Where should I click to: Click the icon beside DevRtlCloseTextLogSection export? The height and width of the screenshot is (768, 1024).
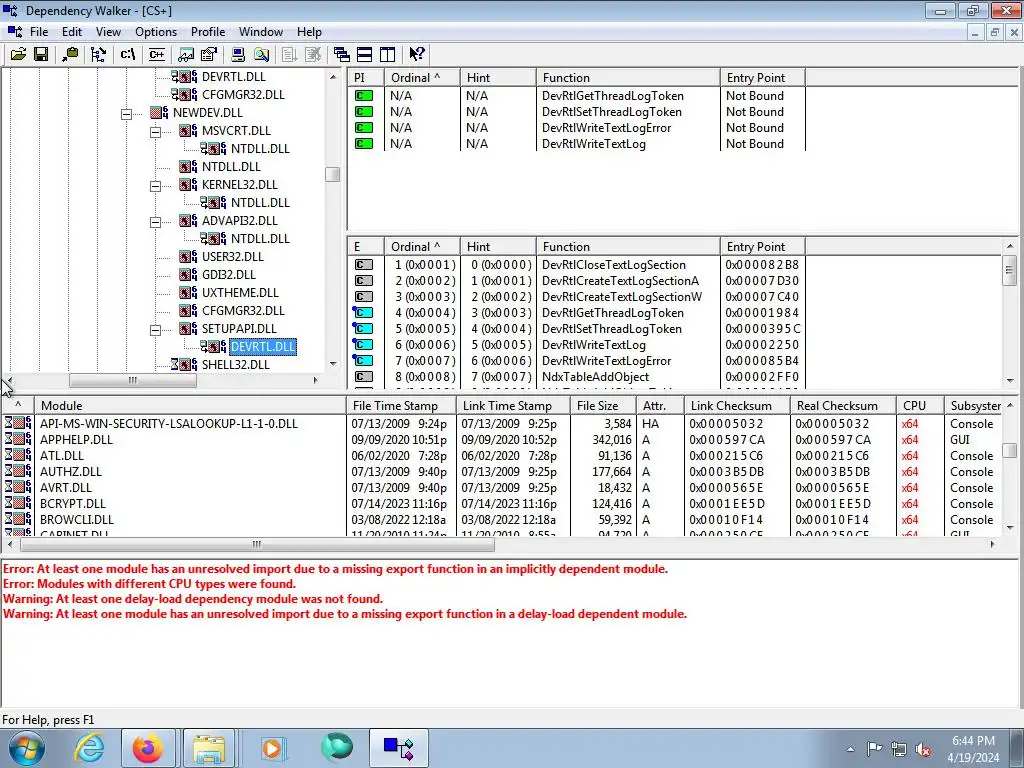364,264
